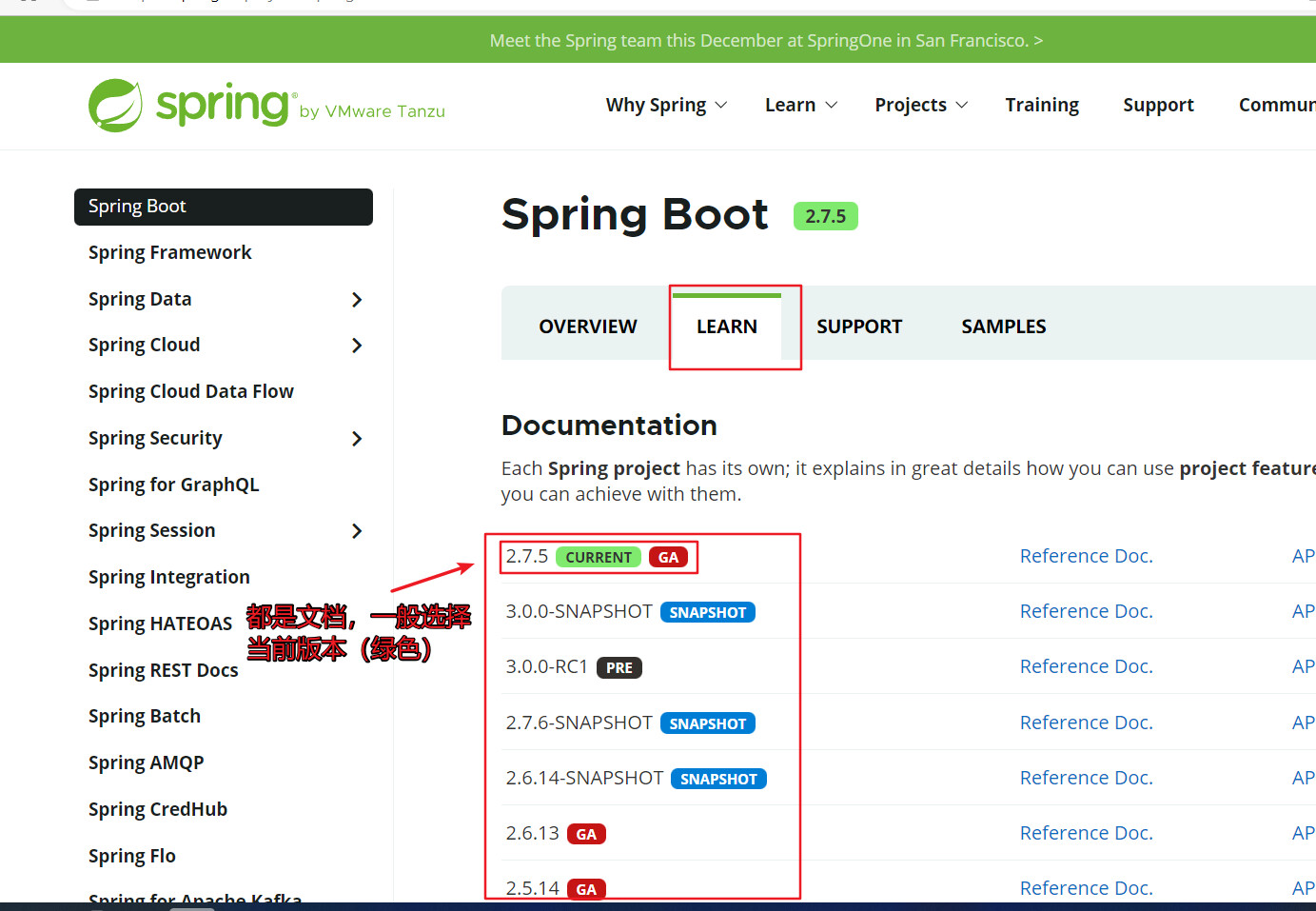1316x911 pixels.
Task: Select the 2.7.6-SNAPSHOT version text
Action: [x=579, y=723]
